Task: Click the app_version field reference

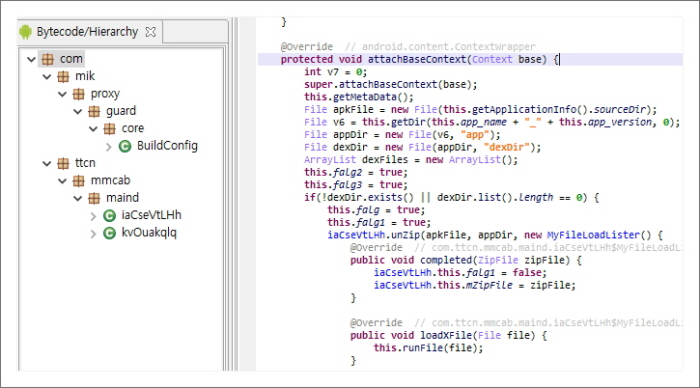Action: (620, 122)
